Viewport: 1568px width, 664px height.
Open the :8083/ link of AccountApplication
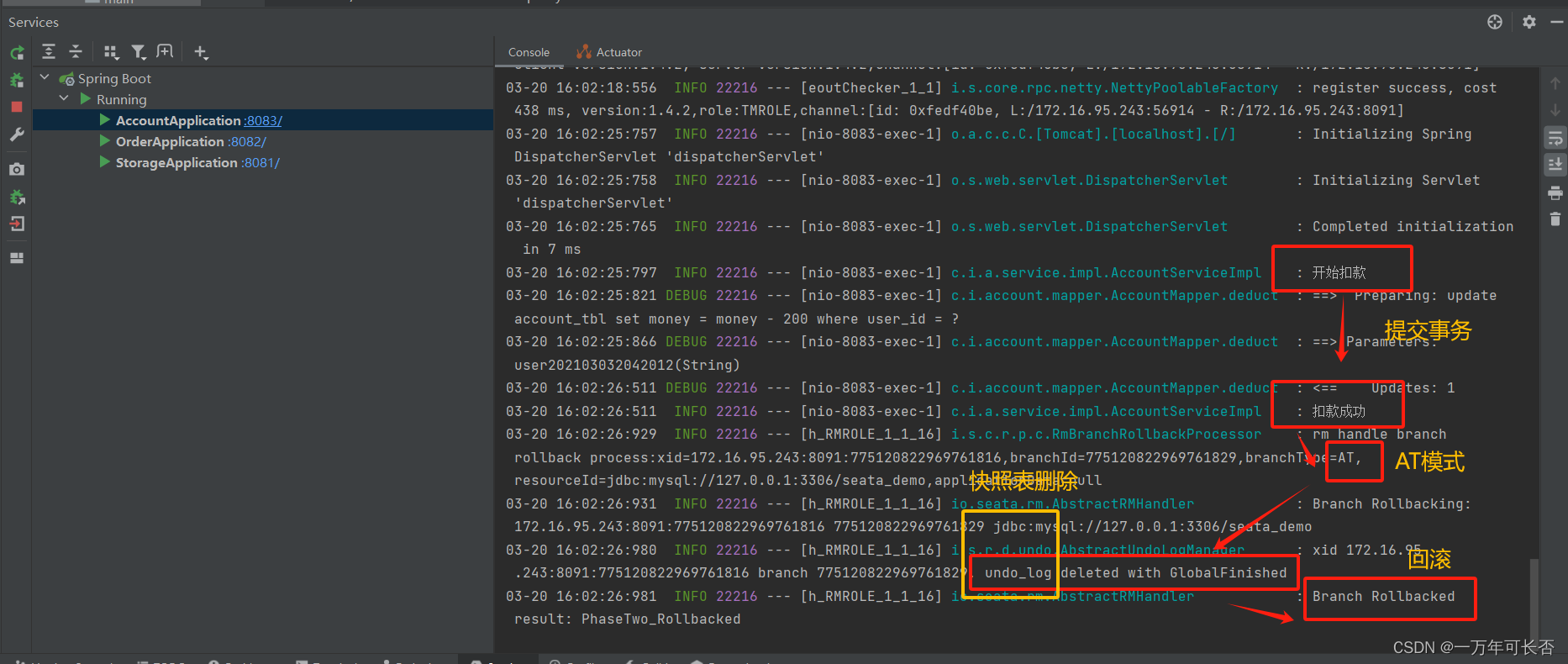[x=263, y=120]
